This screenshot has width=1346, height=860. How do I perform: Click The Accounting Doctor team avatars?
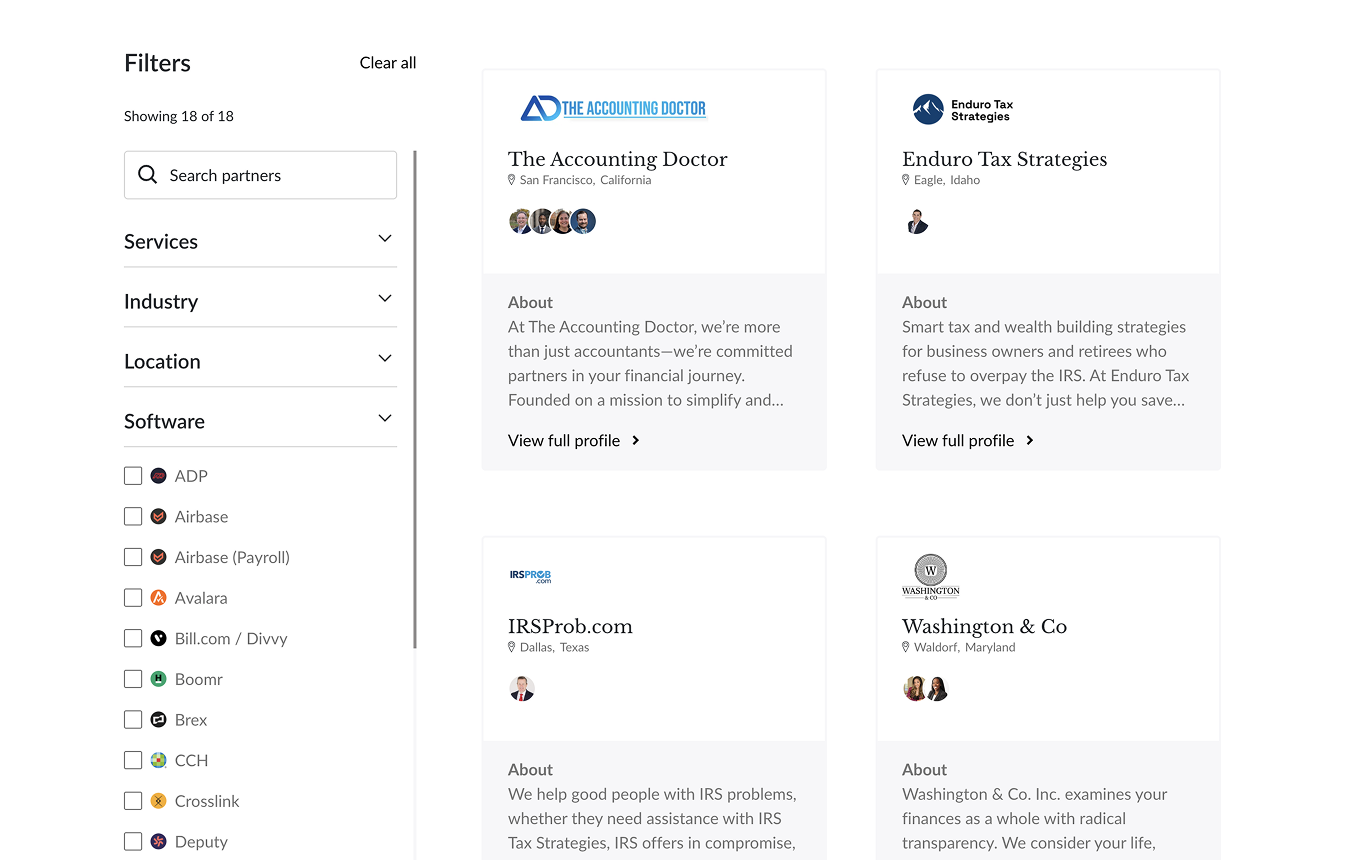[x=553, y=221]
